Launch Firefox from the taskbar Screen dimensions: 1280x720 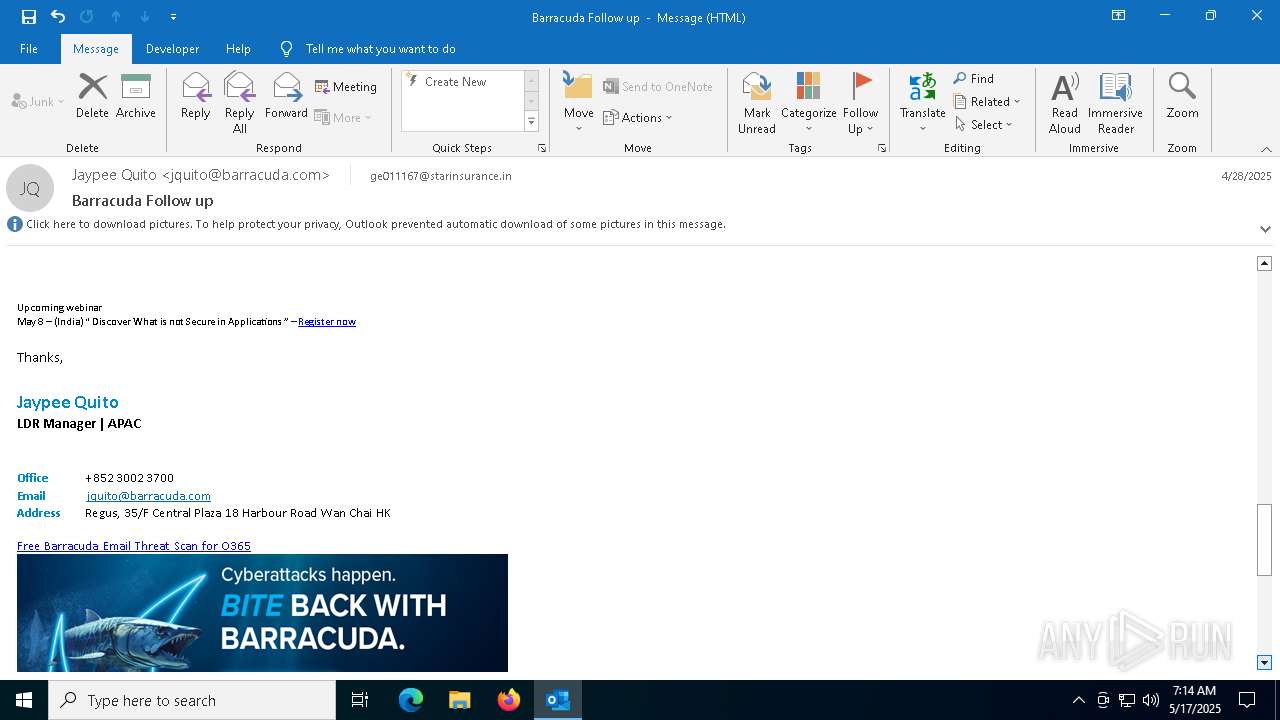(509, 700)
